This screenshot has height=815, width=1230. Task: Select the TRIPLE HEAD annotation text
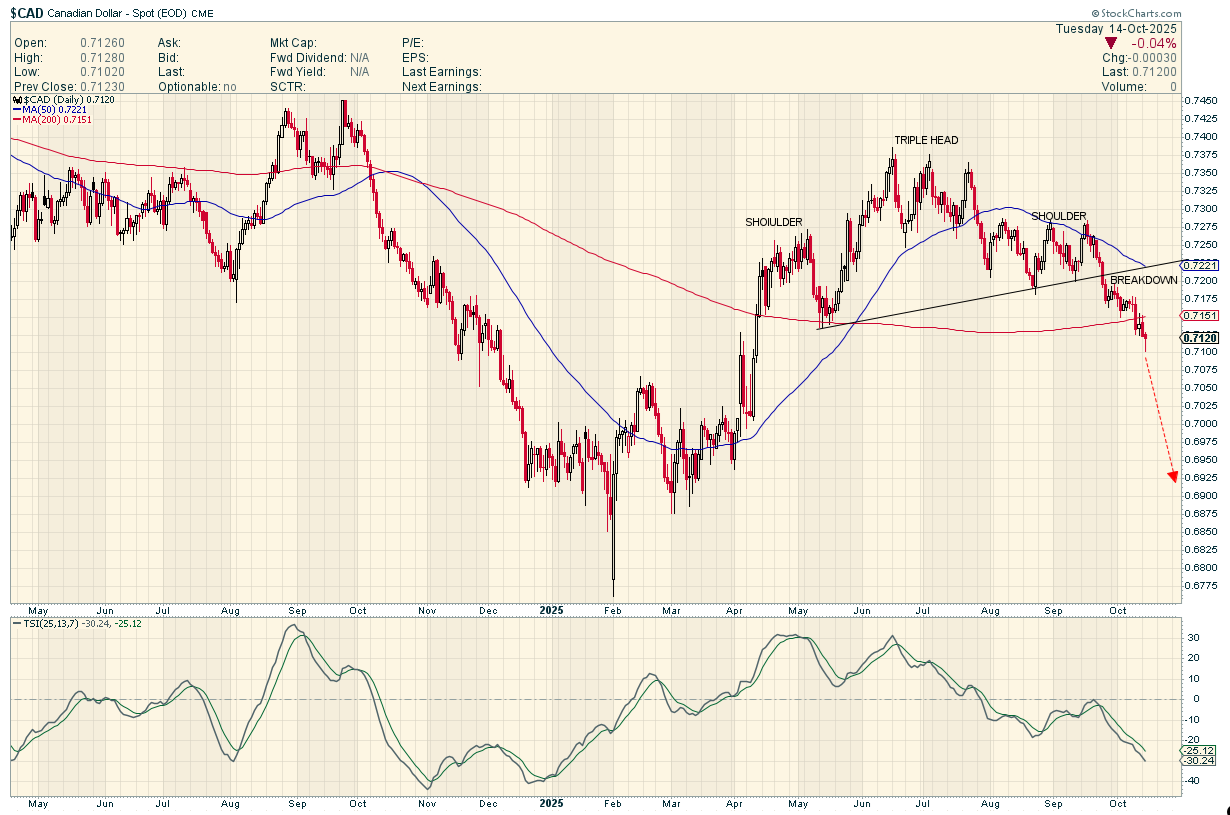point(926,141)
